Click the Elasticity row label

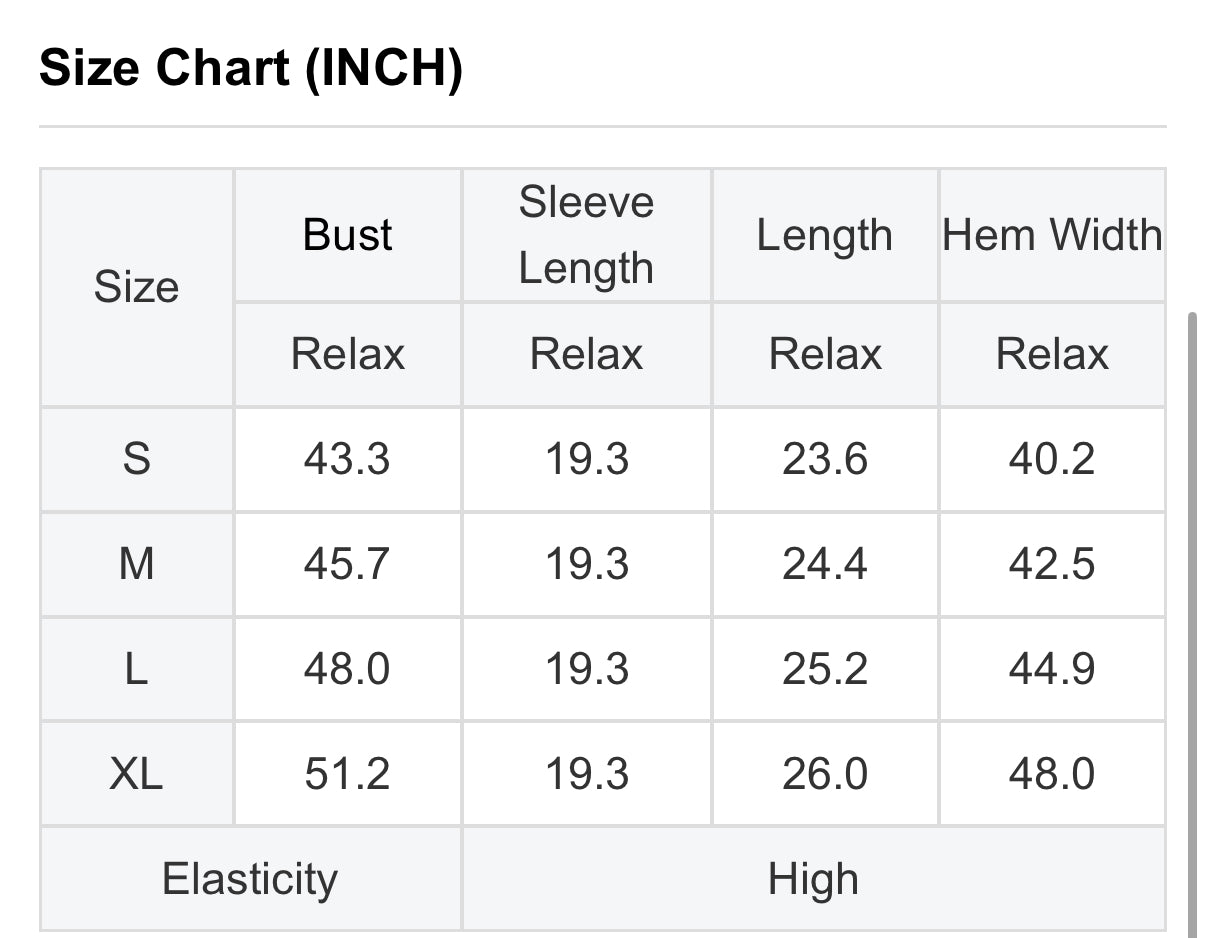pos(250,879)
